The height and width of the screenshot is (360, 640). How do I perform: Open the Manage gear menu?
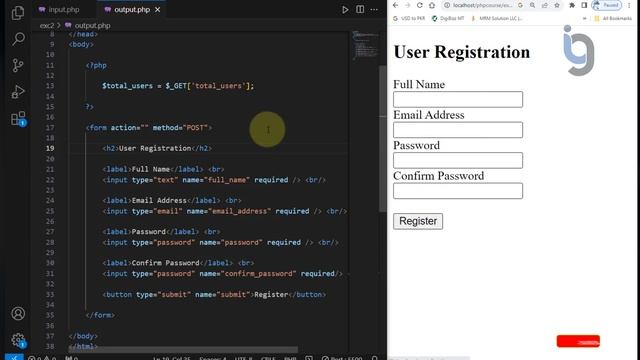18,340
